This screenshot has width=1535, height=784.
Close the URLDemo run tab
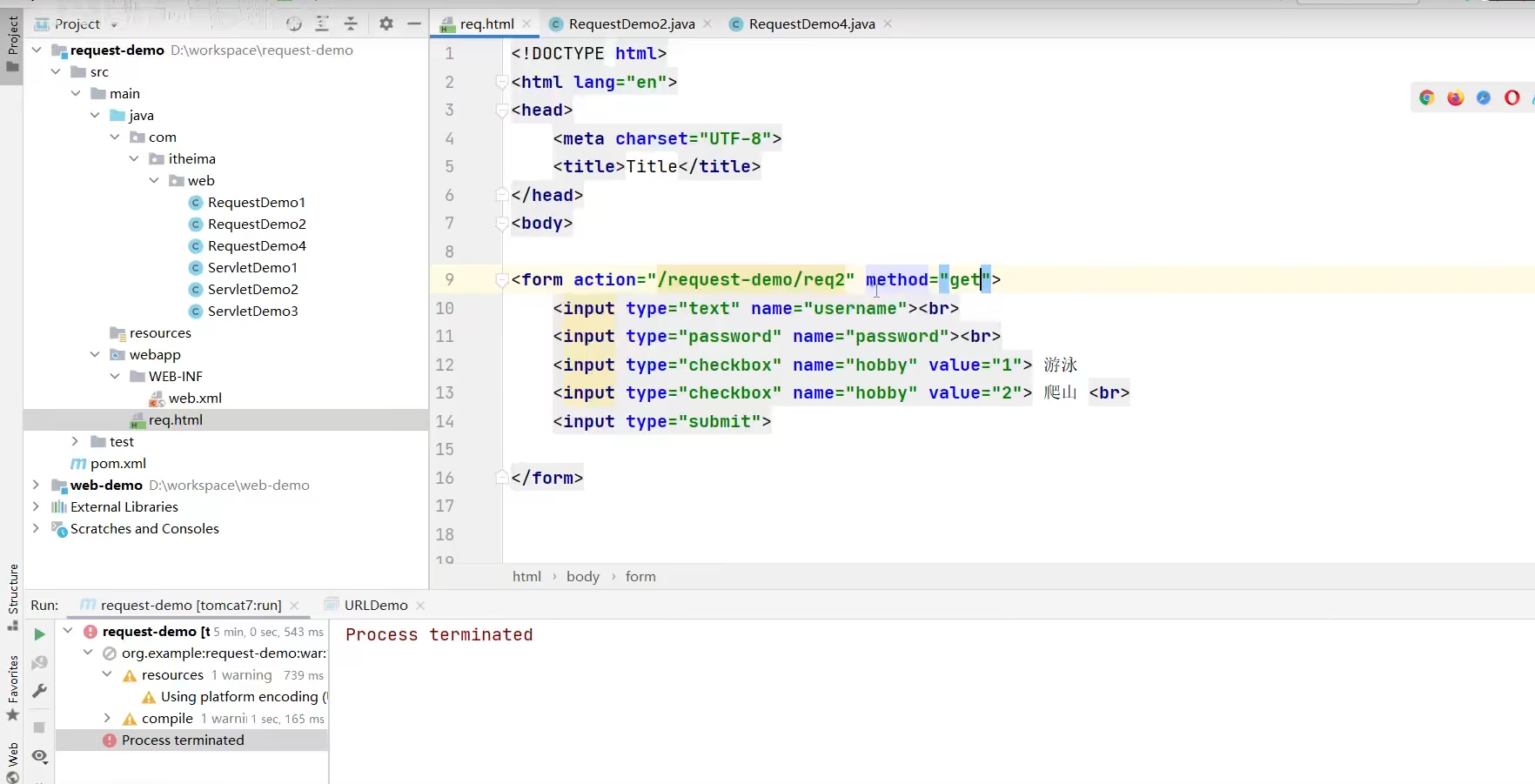(420, 606)
